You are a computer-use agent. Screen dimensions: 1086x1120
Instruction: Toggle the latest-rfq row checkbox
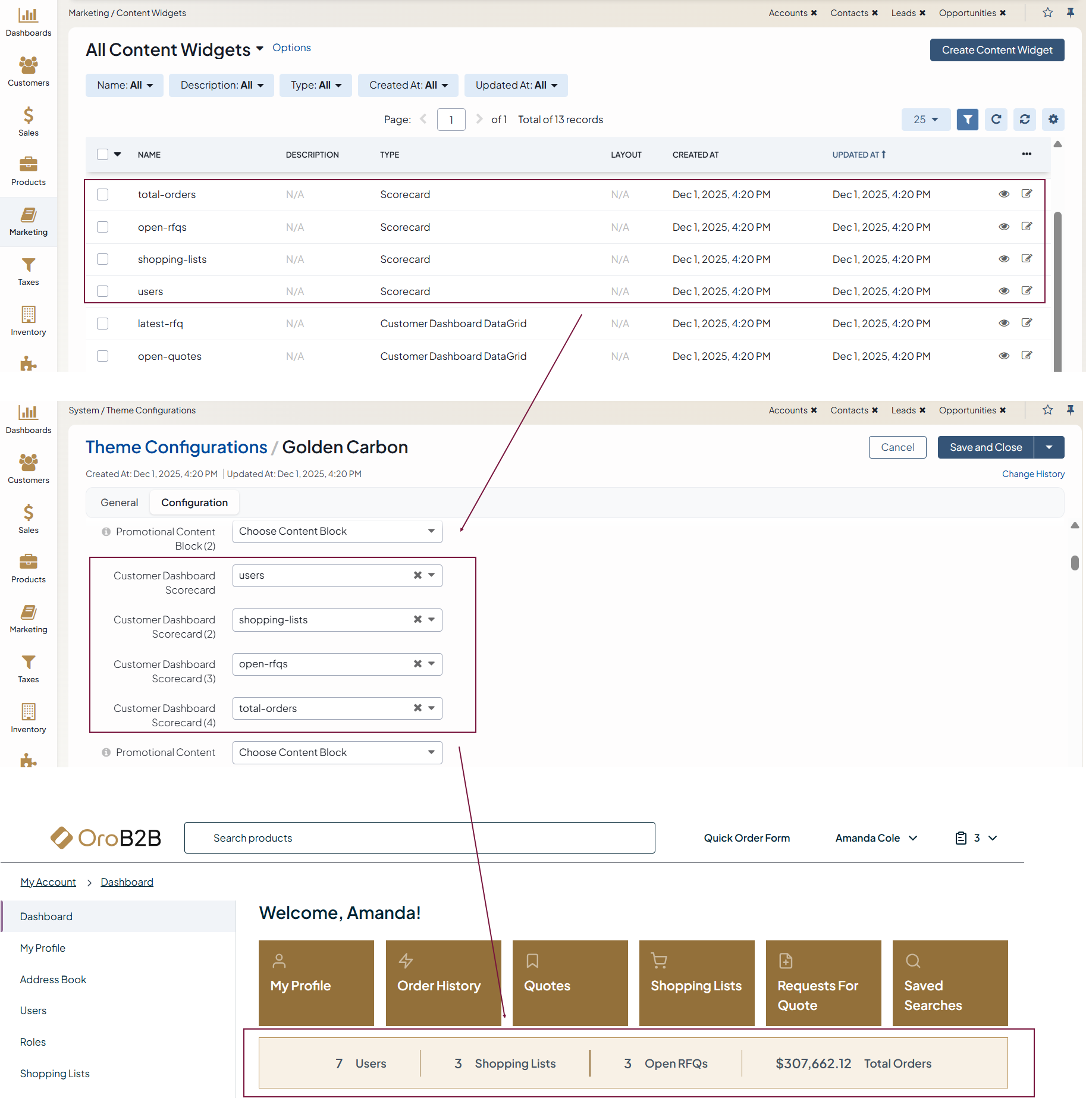pyautogui.click(x=103, y=324)
